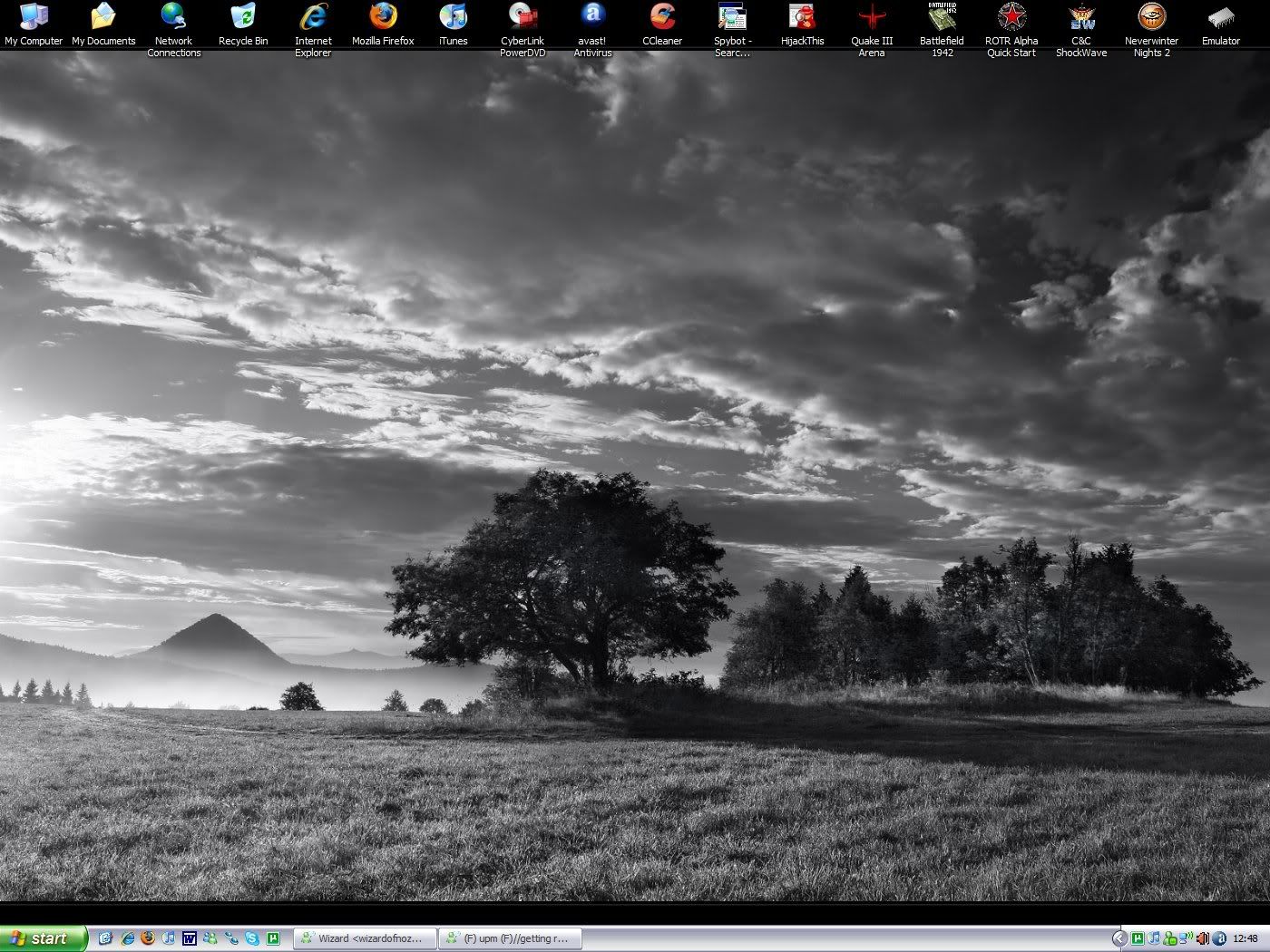Open Messenger status tray icon

(1170, 938)
